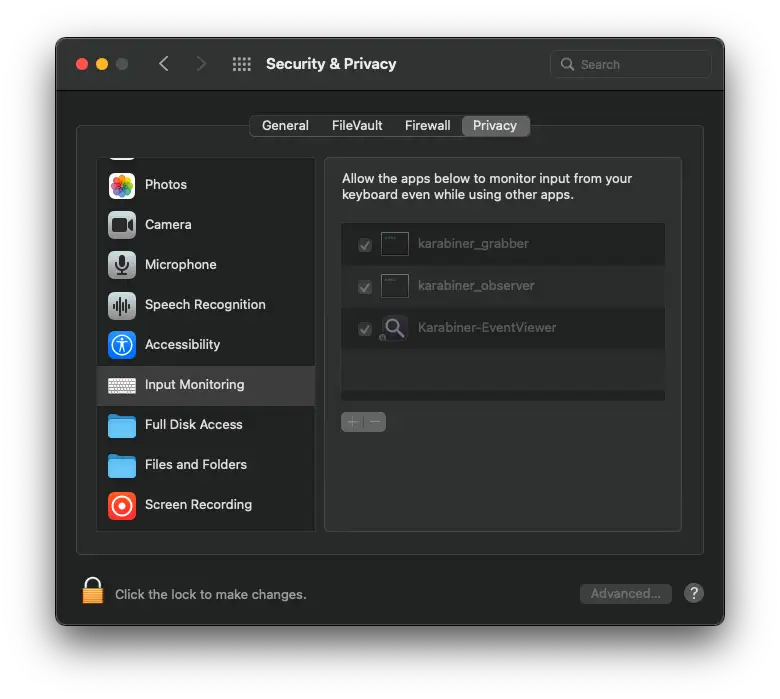Select the Files and Folders label
The width and height of the screenshot is (780, 699).
click(x=195, y=464)
